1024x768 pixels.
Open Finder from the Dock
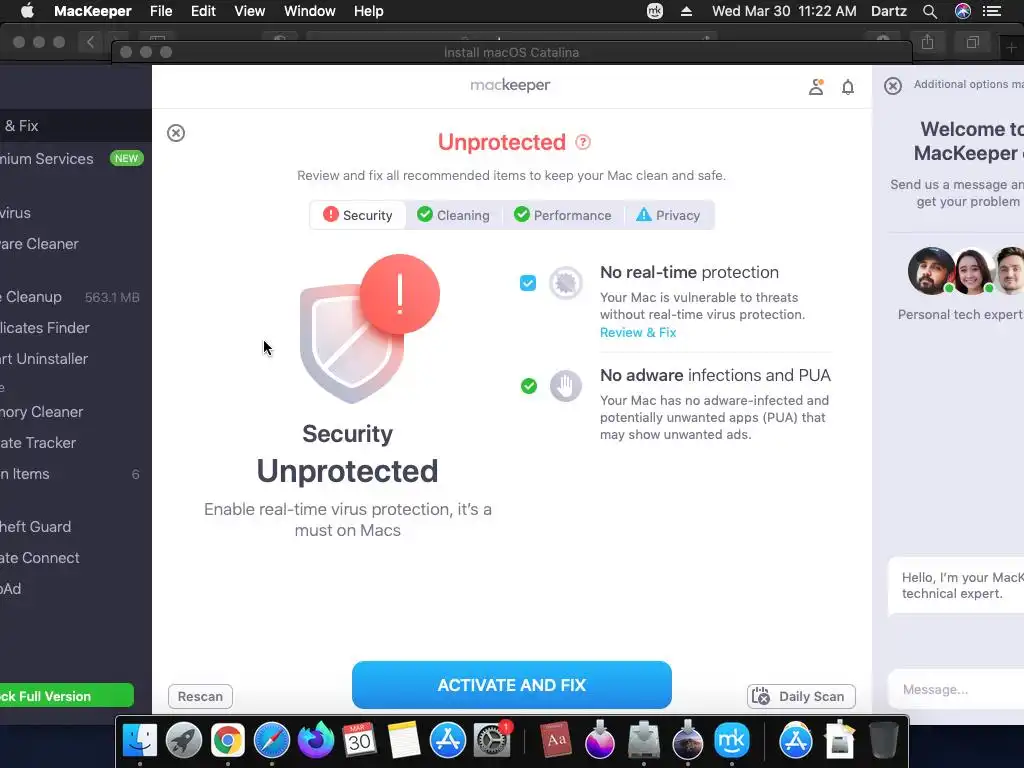(140, 740)
